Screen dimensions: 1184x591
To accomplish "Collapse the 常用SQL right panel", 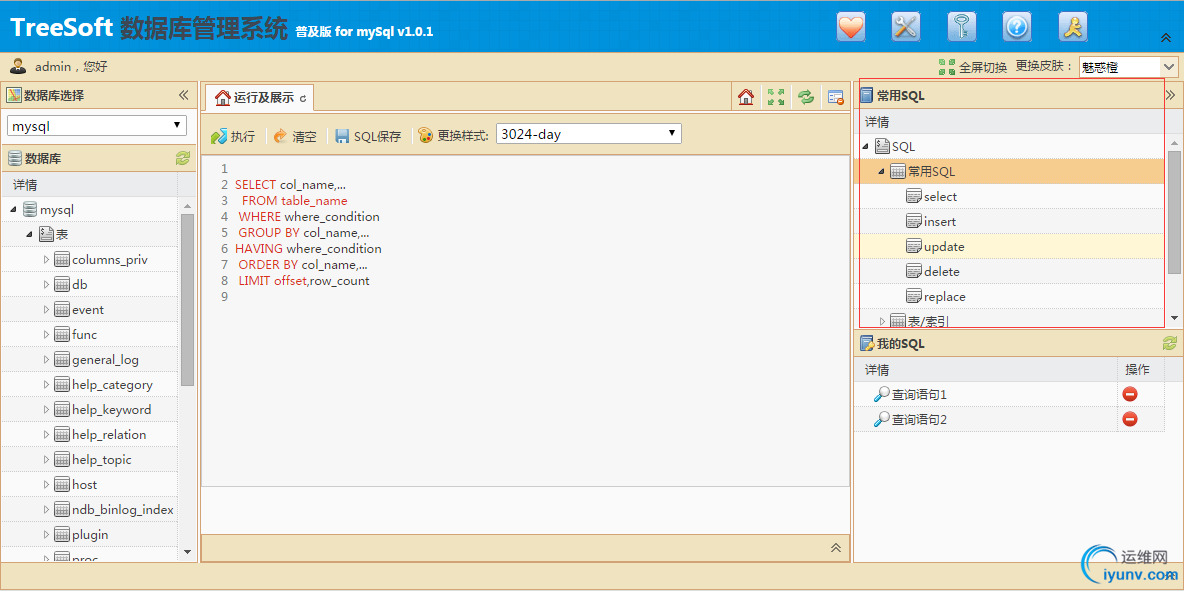I will tap(1171, 95).
